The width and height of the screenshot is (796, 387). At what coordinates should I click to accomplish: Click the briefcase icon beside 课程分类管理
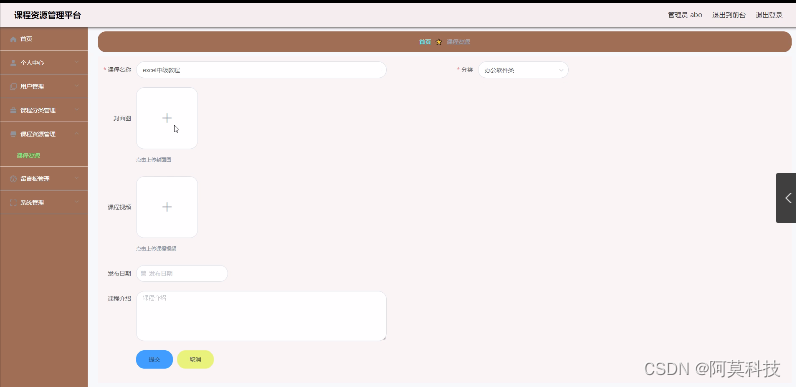tap(13, 110)
